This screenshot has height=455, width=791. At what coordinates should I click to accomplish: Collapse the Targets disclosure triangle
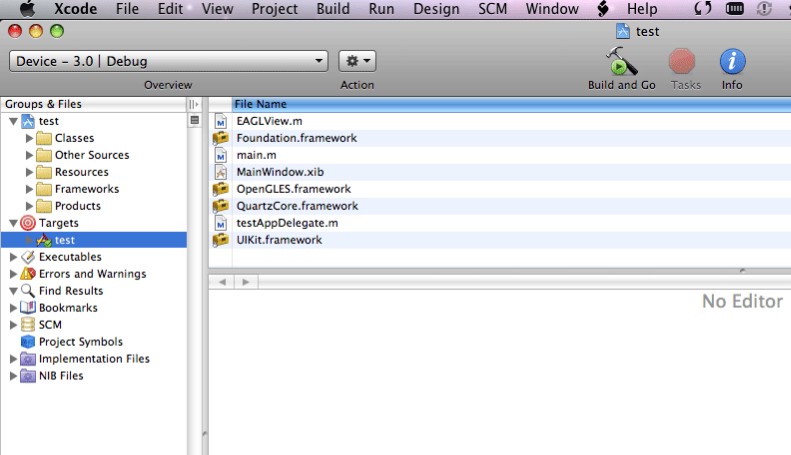14,223
